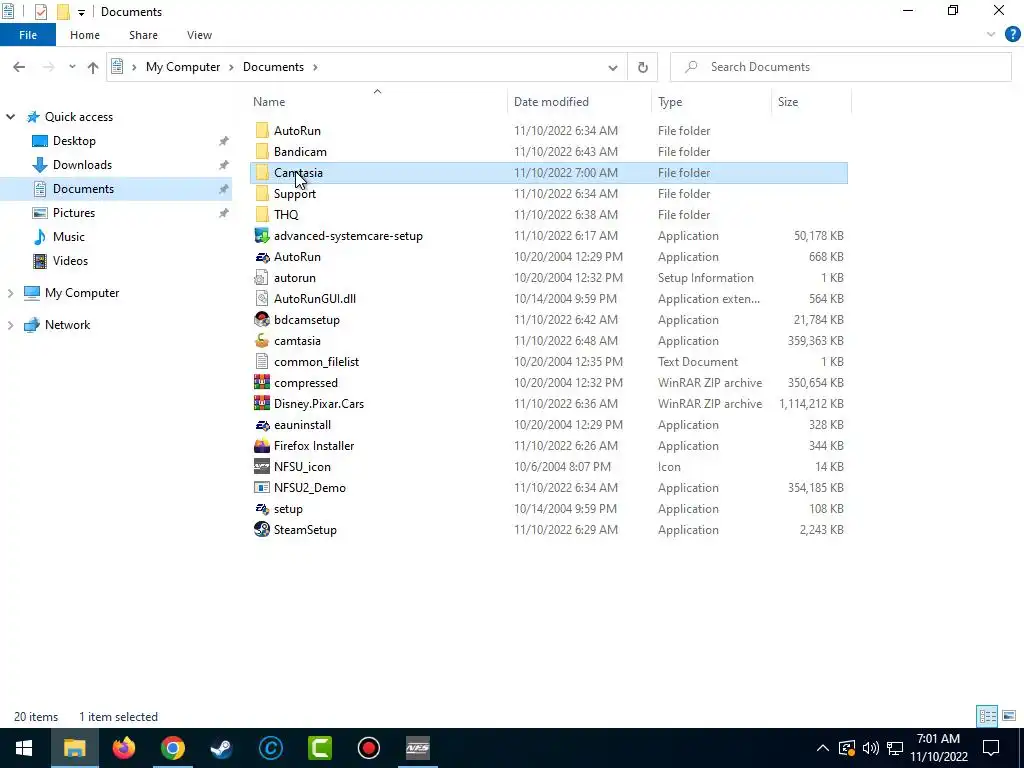Select the SteamSetup application icon

click(262, 530)
